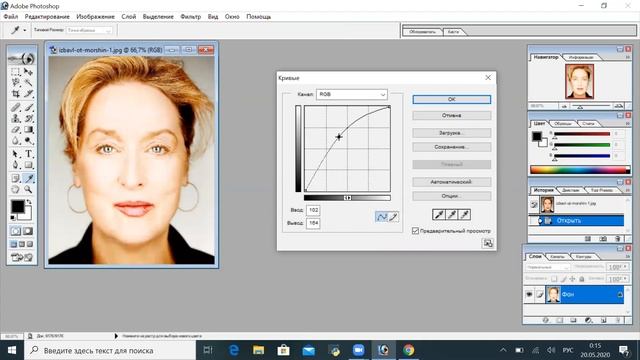This screenshot has height=360, width=640.
Task: Switch foreground and background colors arrow
Action: click(29, 202)
